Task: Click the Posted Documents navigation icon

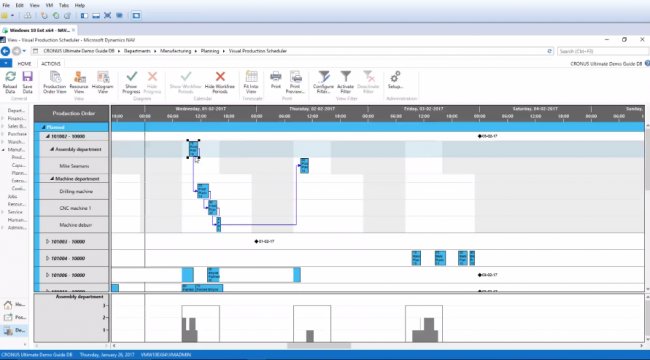Action: coord(8,318)
